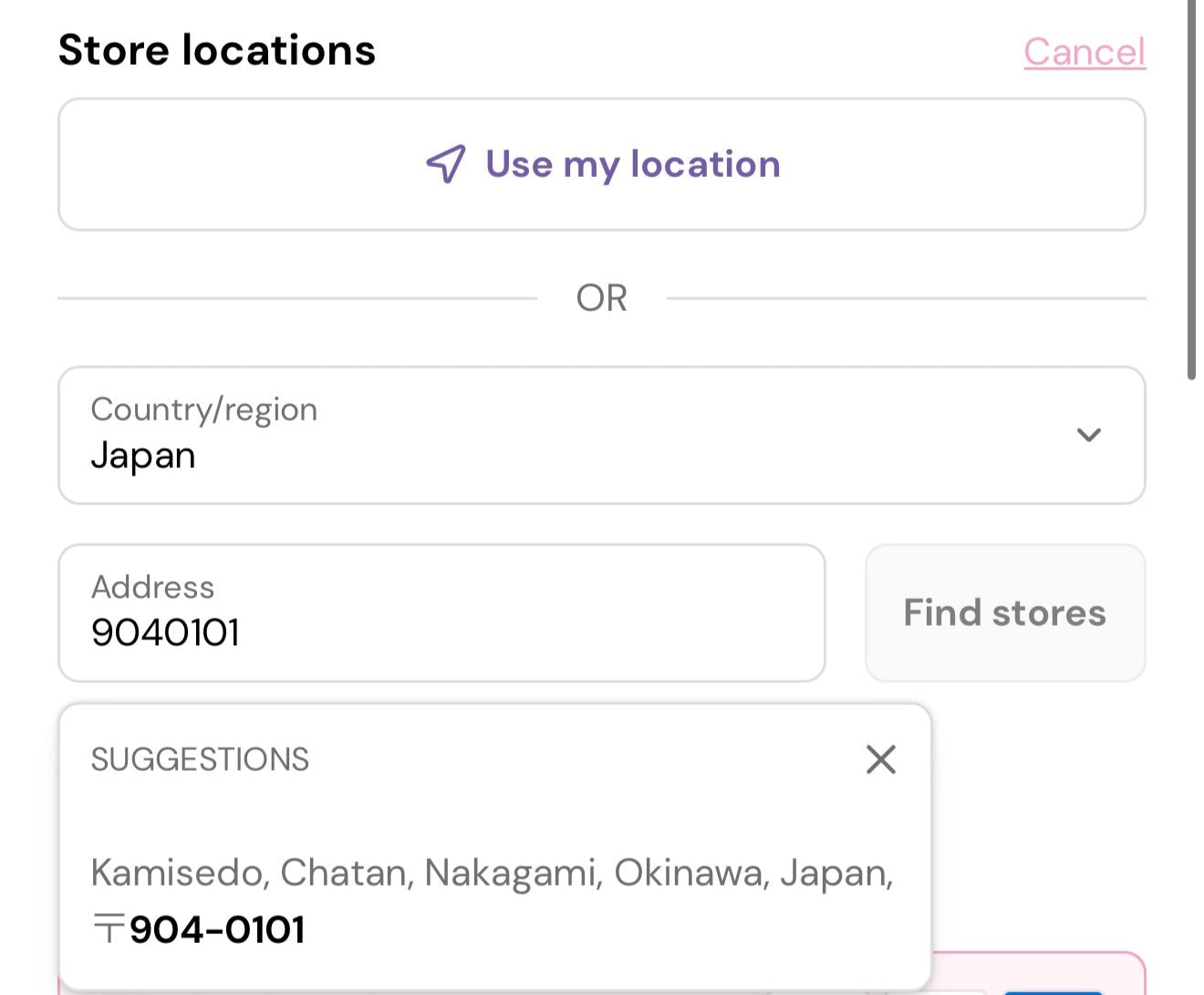Click the OR divider text
The image size is (1204, 995).
[x=601, y=298]
